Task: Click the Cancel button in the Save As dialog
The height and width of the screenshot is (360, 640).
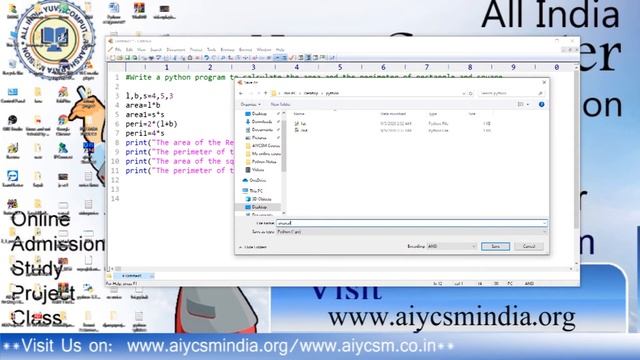Action: tap(529, 246)
